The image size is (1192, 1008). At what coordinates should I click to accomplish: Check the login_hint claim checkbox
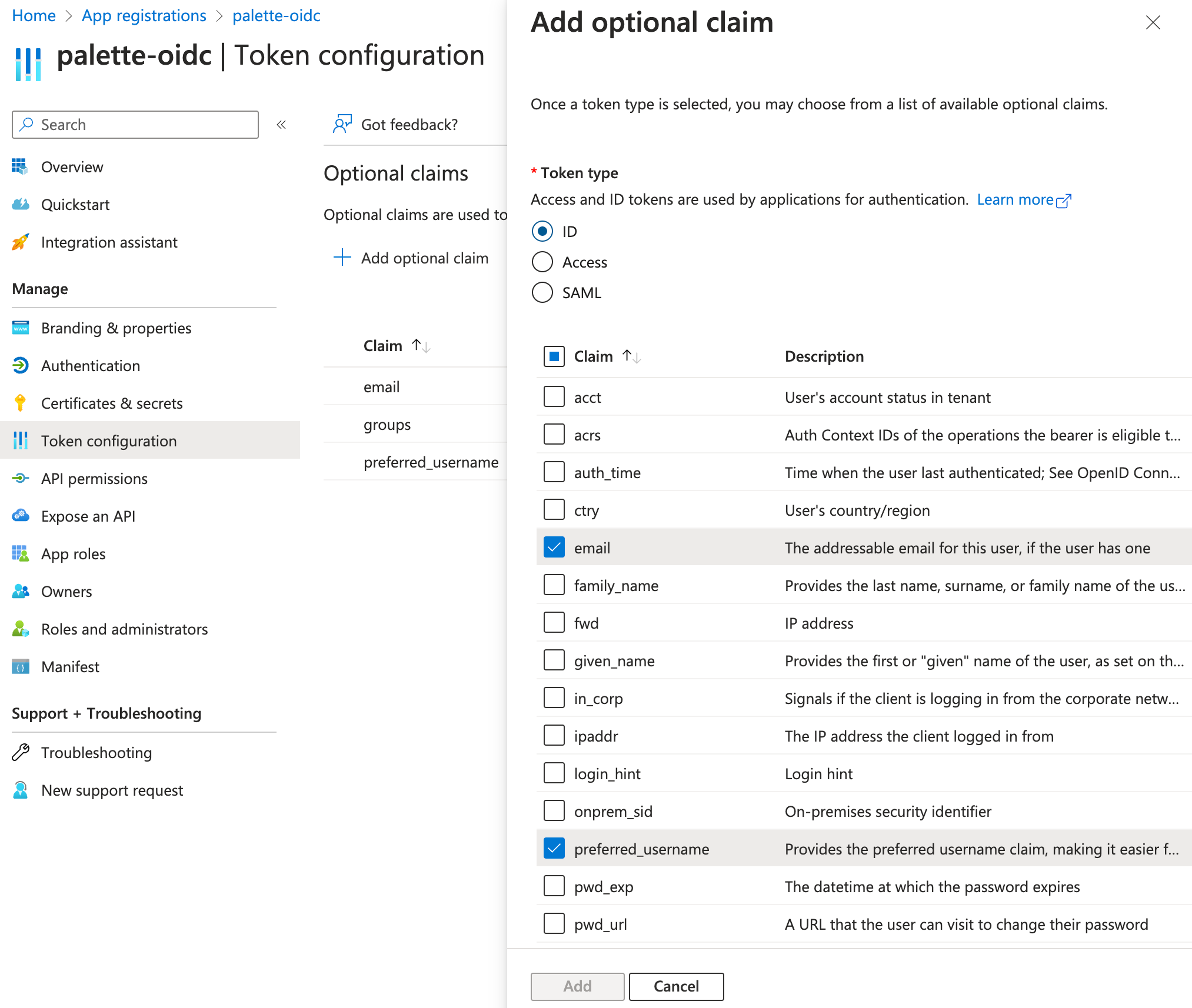click(x=554, y=773)
